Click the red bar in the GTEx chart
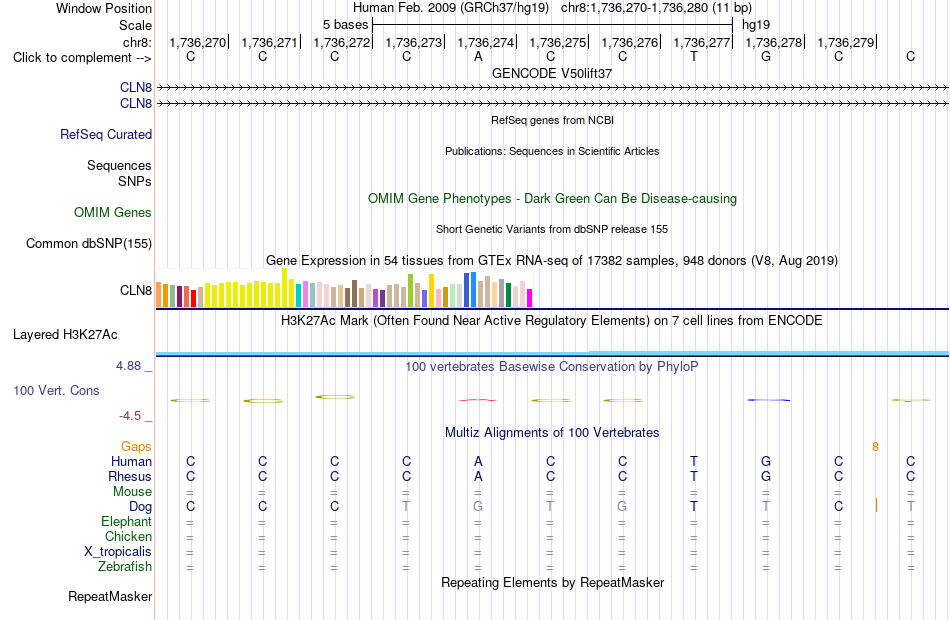This screenshot has height=620, width=950. [193, 298]
